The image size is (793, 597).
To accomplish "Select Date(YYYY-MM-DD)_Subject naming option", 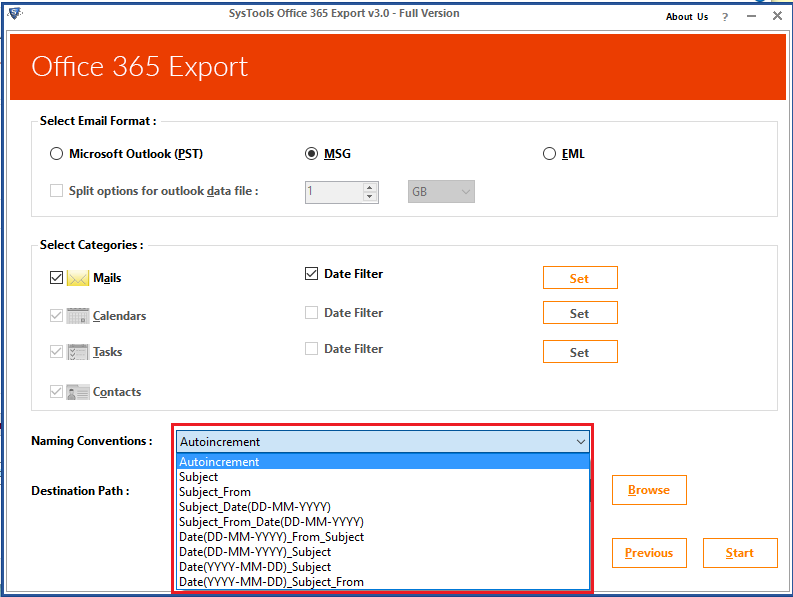I will coord(384,567).
